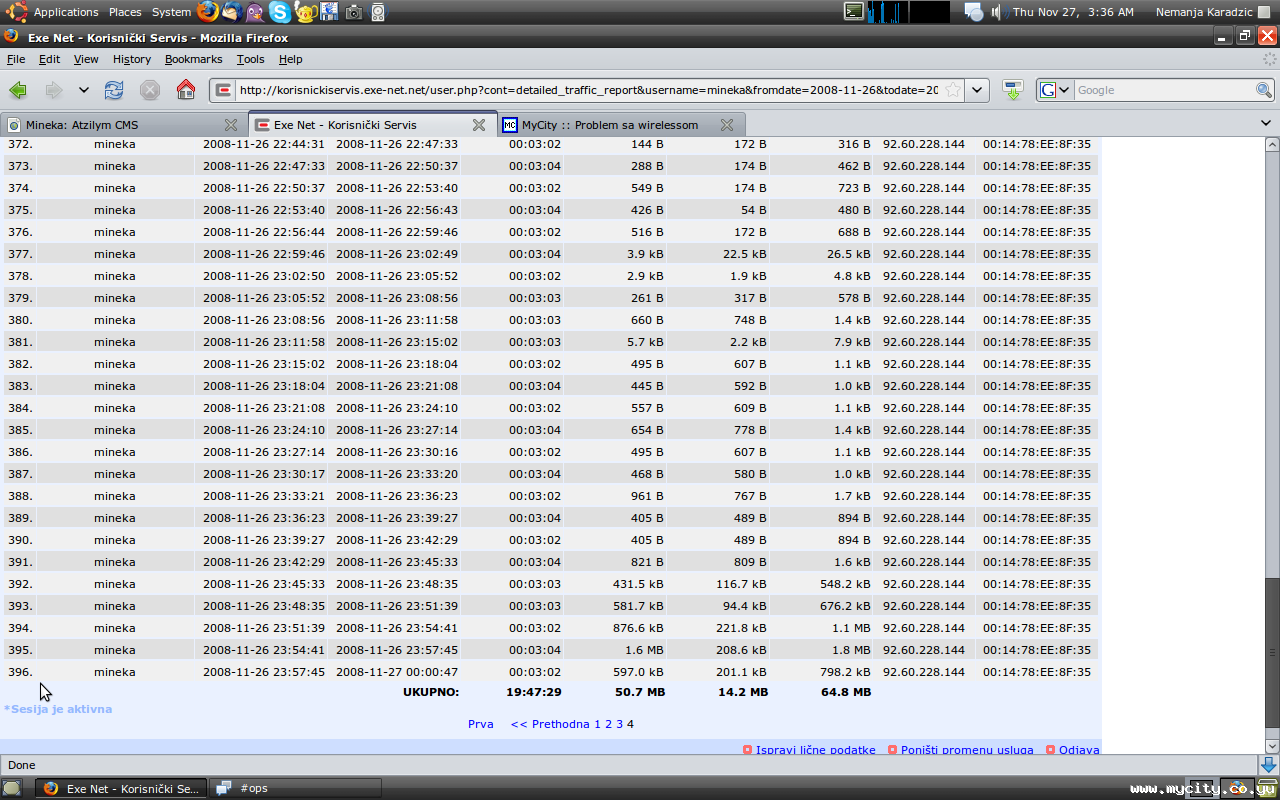The height and width of the screenshot is (800, 1280).
Task: Open the File menu
Action: (16, 59)
